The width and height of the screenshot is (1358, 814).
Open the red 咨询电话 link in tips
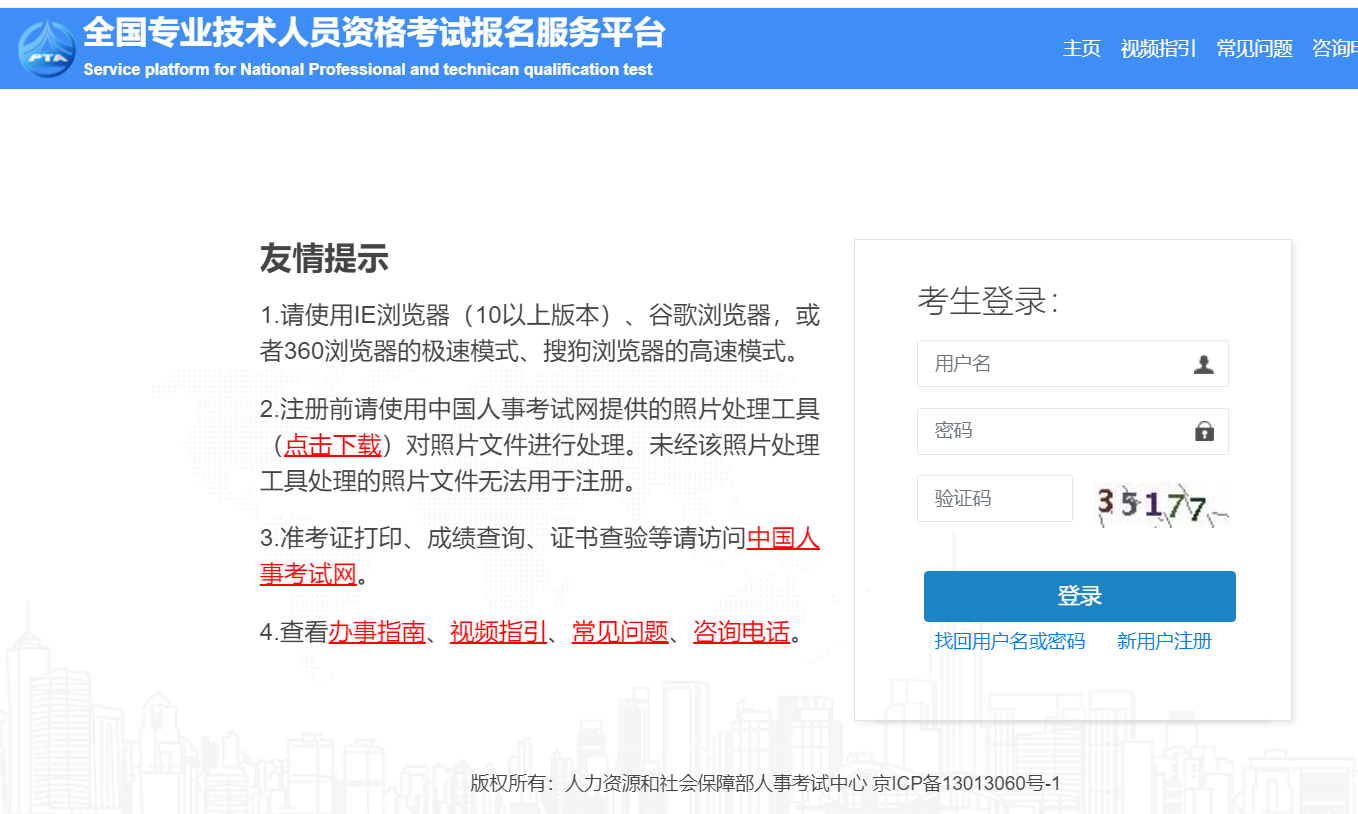point(741,632)
